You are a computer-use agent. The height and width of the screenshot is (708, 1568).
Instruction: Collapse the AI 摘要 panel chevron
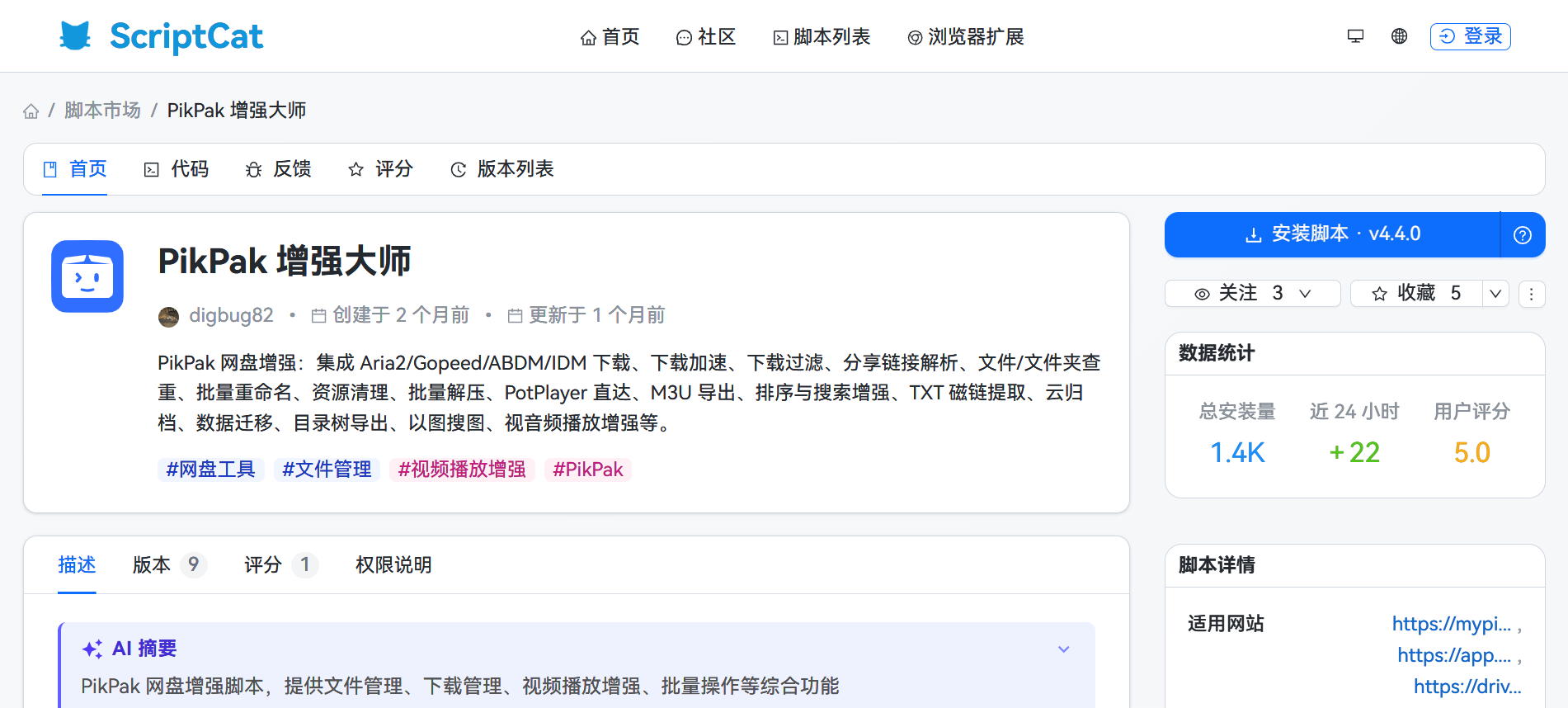[1064, 649]
